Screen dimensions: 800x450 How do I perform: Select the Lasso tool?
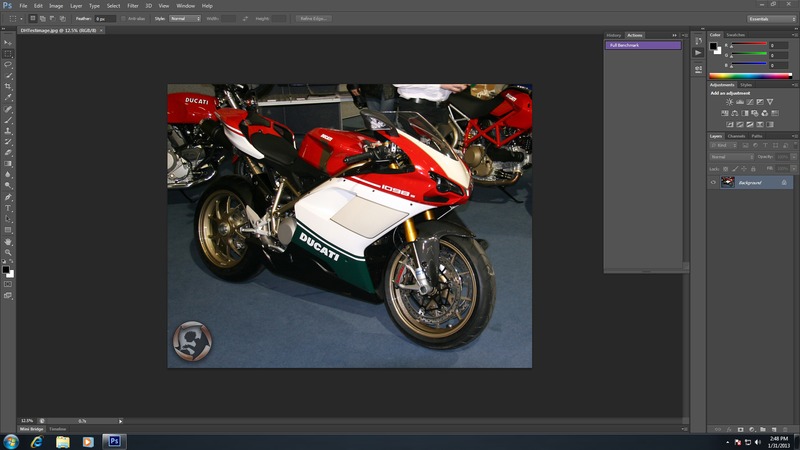8,64
